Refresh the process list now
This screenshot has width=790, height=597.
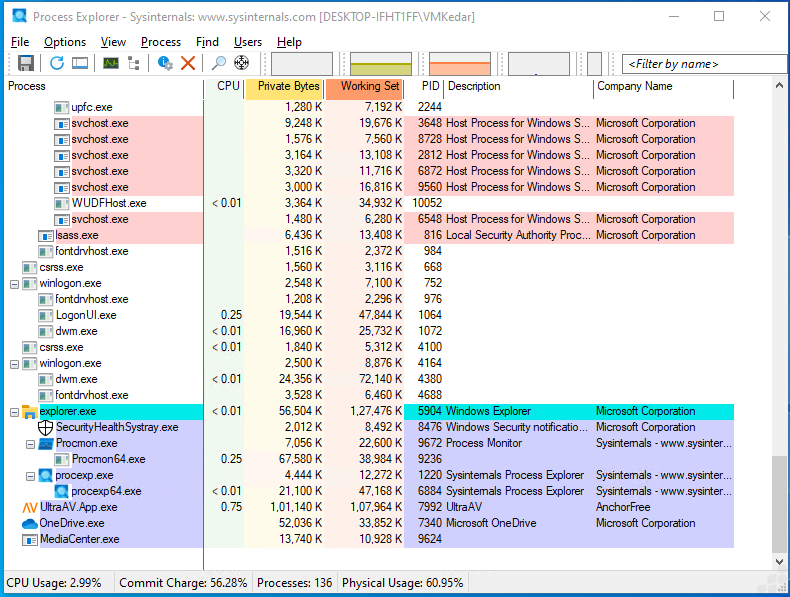[57, 63]
